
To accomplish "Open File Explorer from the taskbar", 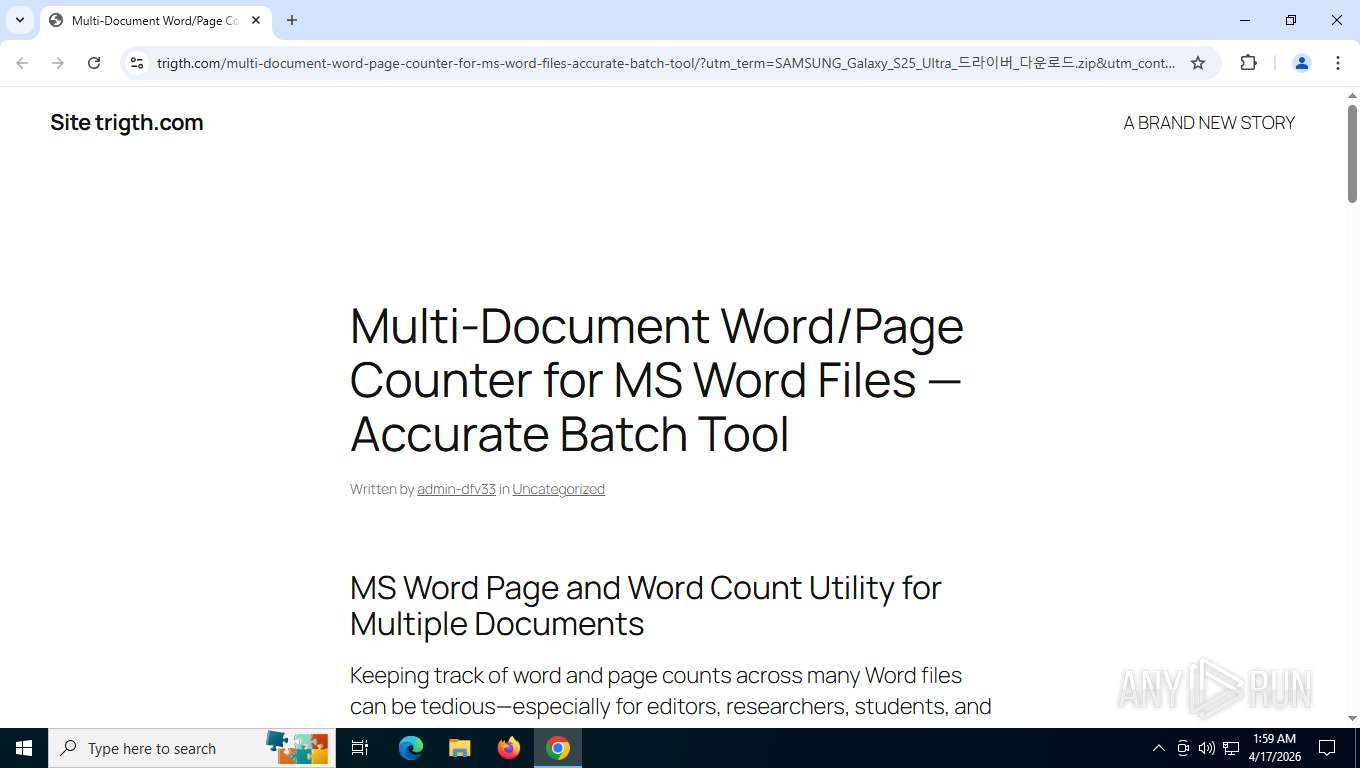I will coord(460,748).
